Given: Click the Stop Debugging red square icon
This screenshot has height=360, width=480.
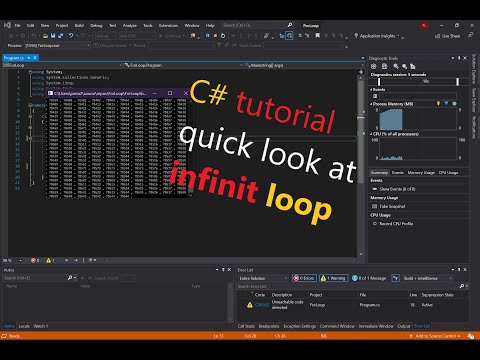Looking at the screenshot, I should 215,36.
